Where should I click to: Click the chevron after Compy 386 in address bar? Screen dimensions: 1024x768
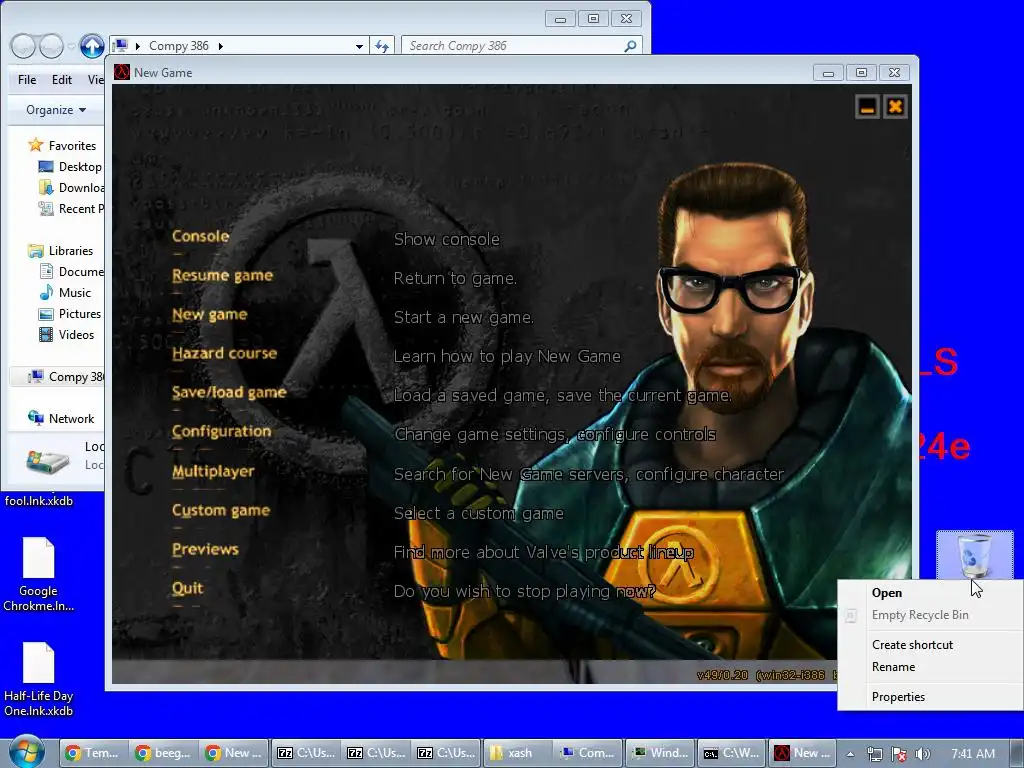click(x=221, y=46)
